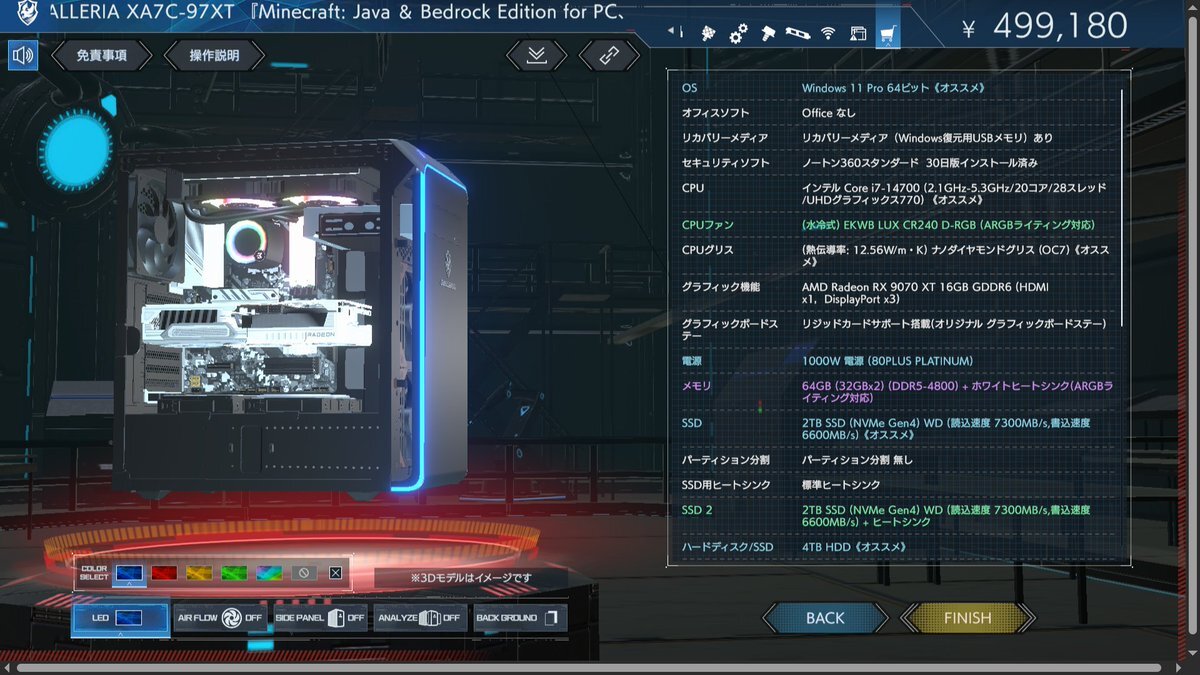Viewport: 1200px width, 675px height.
Task: Click the horizontal scrollbar at the bottom
Action: tap(590, 667)
